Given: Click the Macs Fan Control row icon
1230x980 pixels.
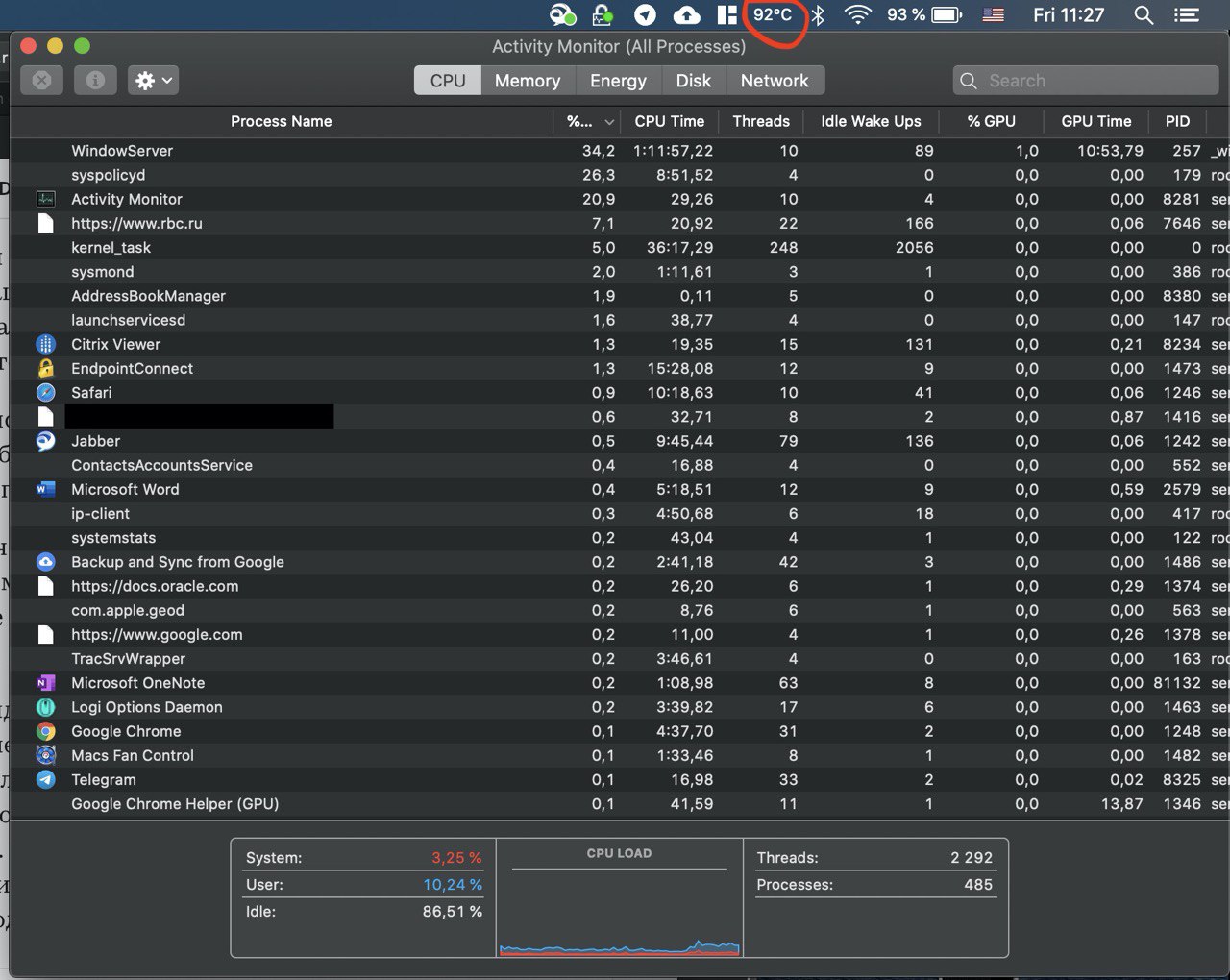Looking at the screenshot, I should click(x=45, y=755).
